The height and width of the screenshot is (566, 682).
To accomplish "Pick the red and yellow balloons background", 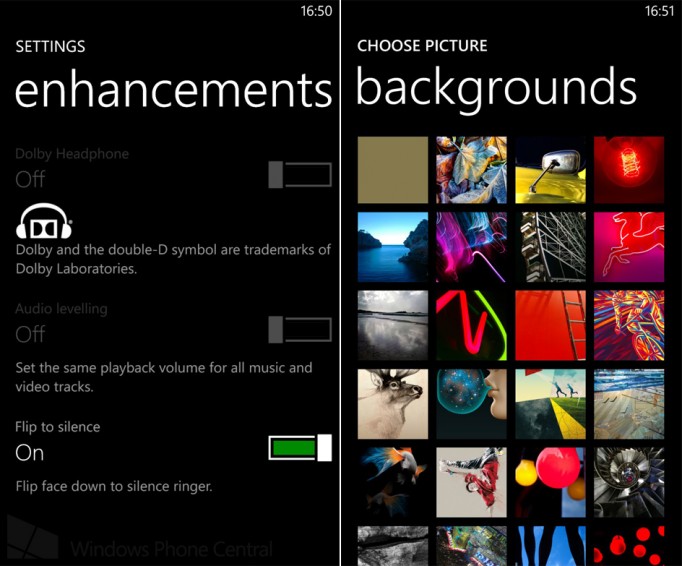I will click(550, 482).
